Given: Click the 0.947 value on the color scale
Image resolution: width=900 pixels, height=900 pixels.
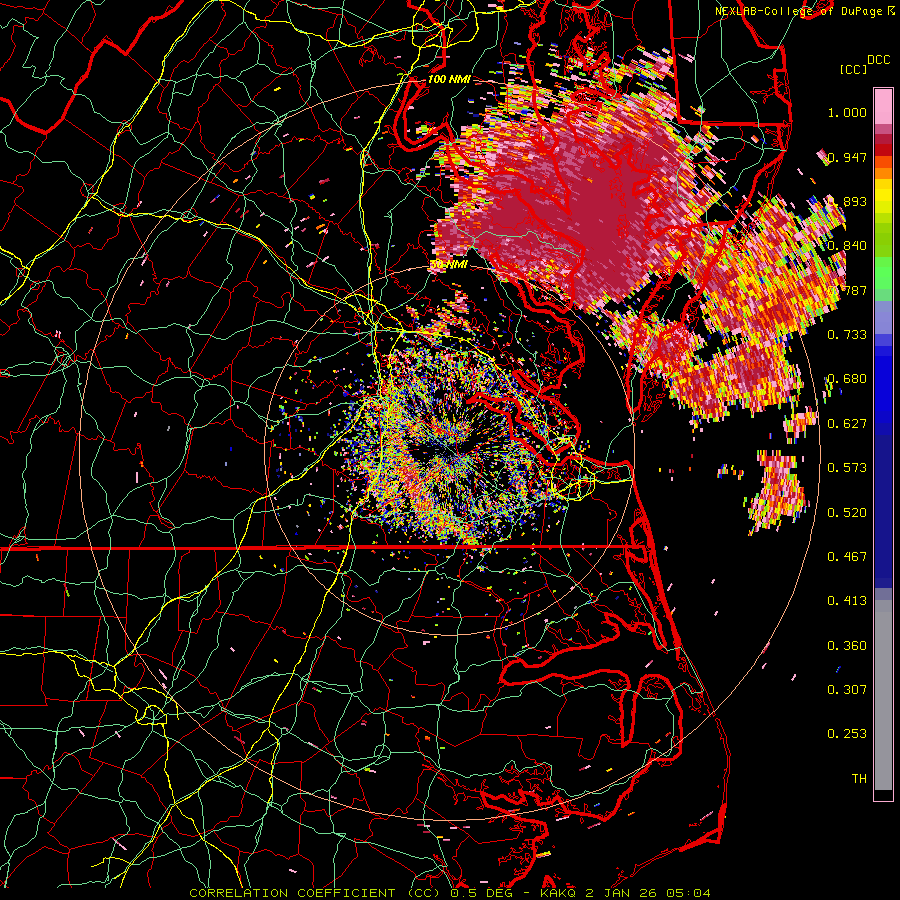Looking at the screenshot, I should (847, 157).
